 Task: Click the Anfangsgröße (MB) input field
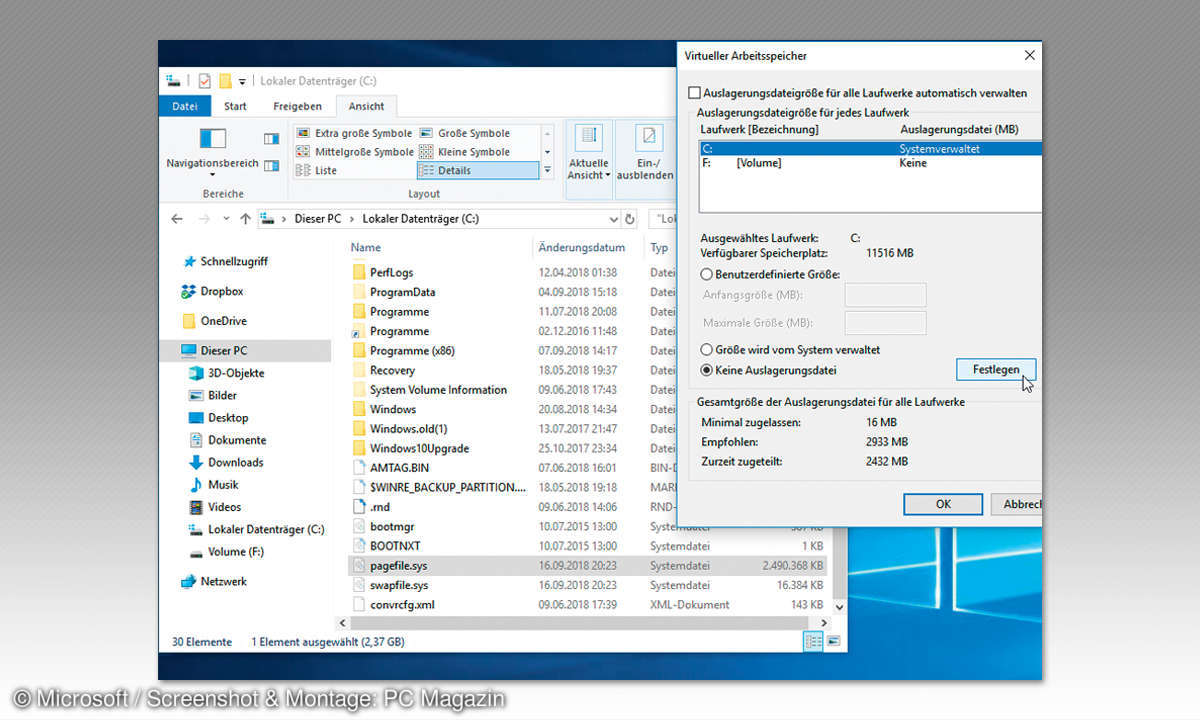pyautogui.click(x=885, y=295)
